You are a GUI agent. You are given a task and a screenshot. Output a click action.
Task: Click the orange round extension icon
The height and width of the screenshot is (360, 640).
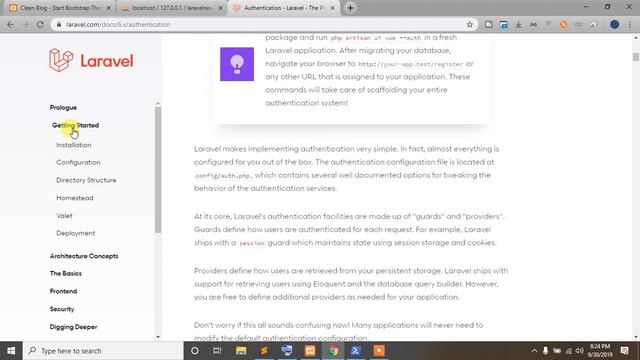(x=564, y=24)
